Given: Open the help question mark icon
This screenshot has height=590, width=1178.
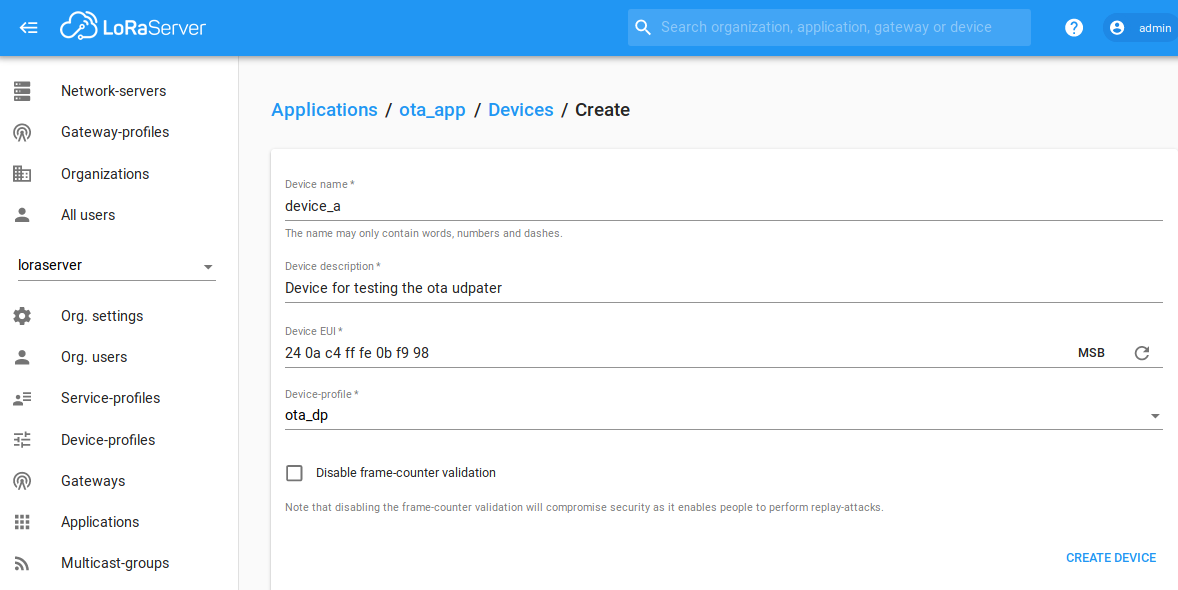Looking at the screenshot, I should pyautogui.click(x=1073, y=27).
